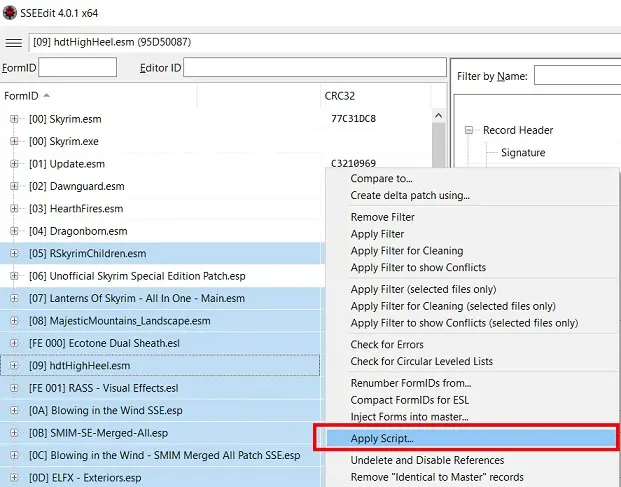
Task: Select the [09] hdtHighHeel.esm row
Action: [160, 365]
